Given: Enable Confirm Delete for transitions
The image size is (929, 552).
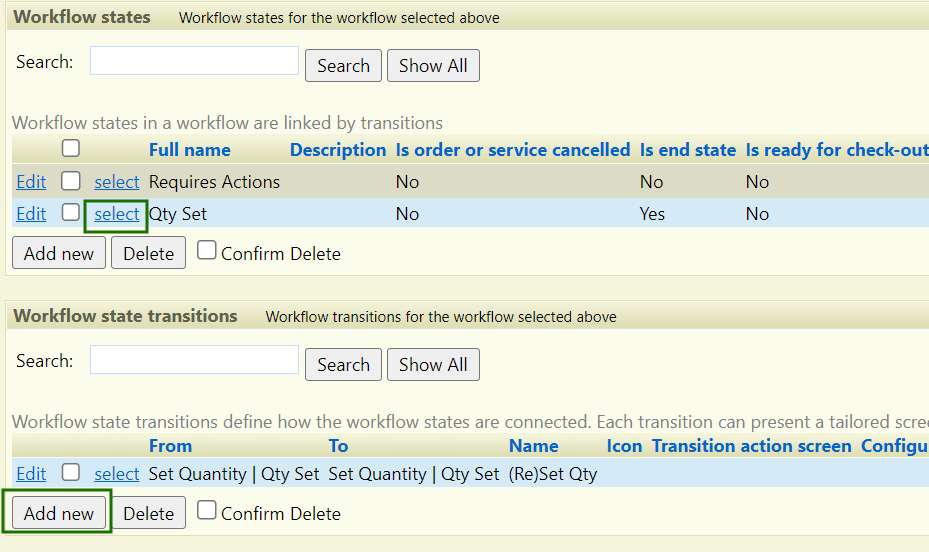Looking at the screenshot, I should pos(206,510).
